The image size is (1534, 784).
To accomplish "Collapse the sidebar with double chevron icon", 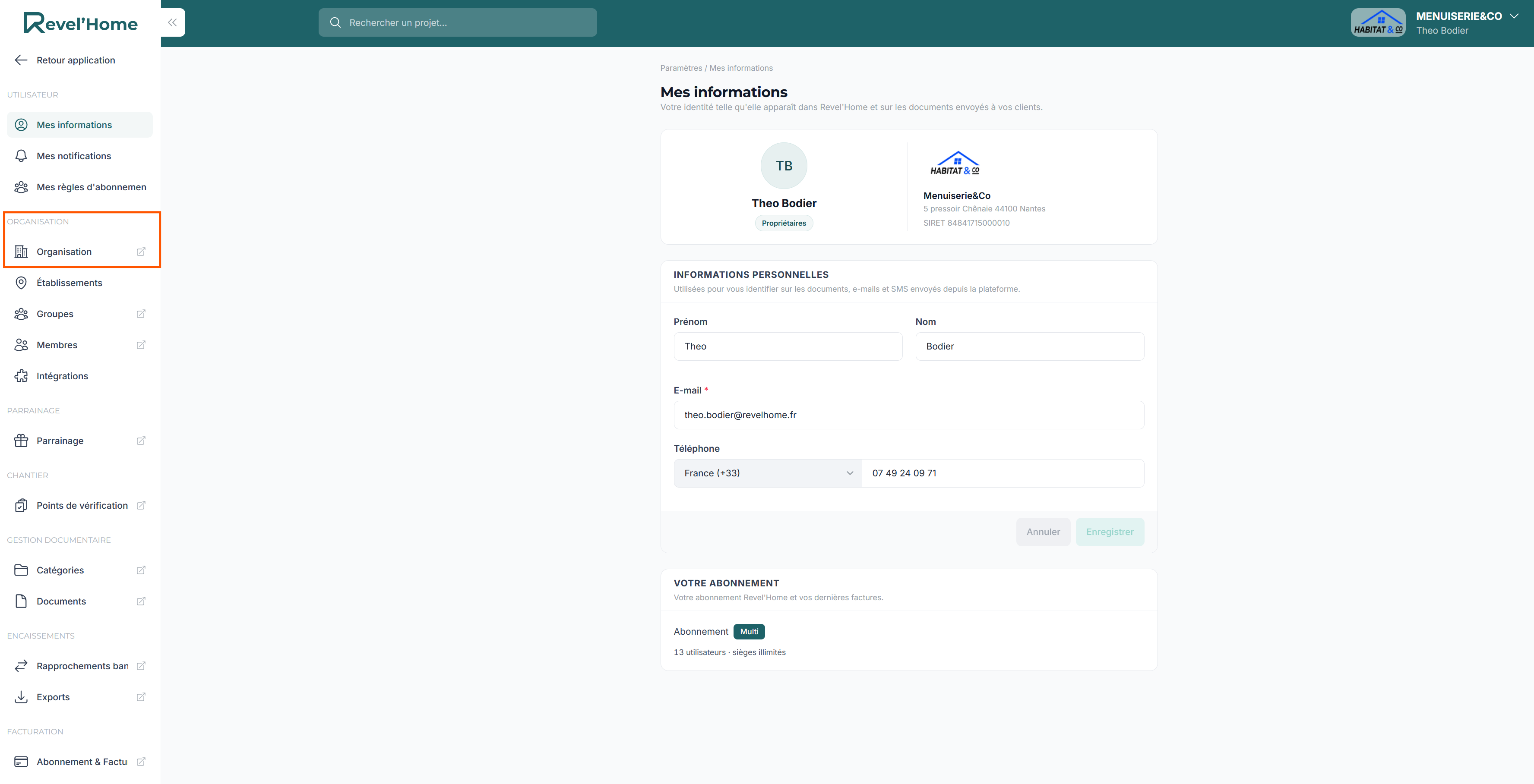I will tap(172, 22).
